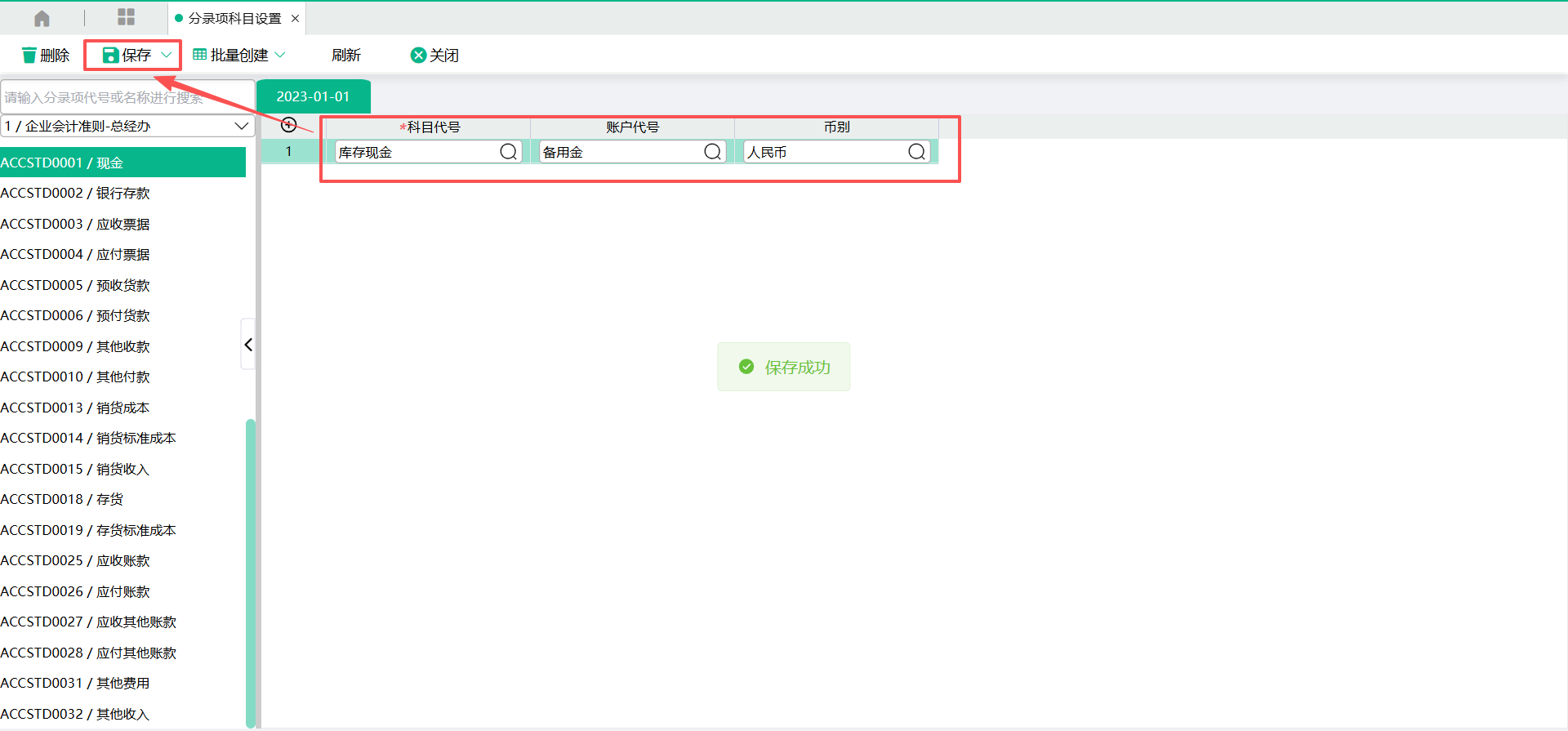
Task: Click the 批量创建 button
Action: [230, 56]
